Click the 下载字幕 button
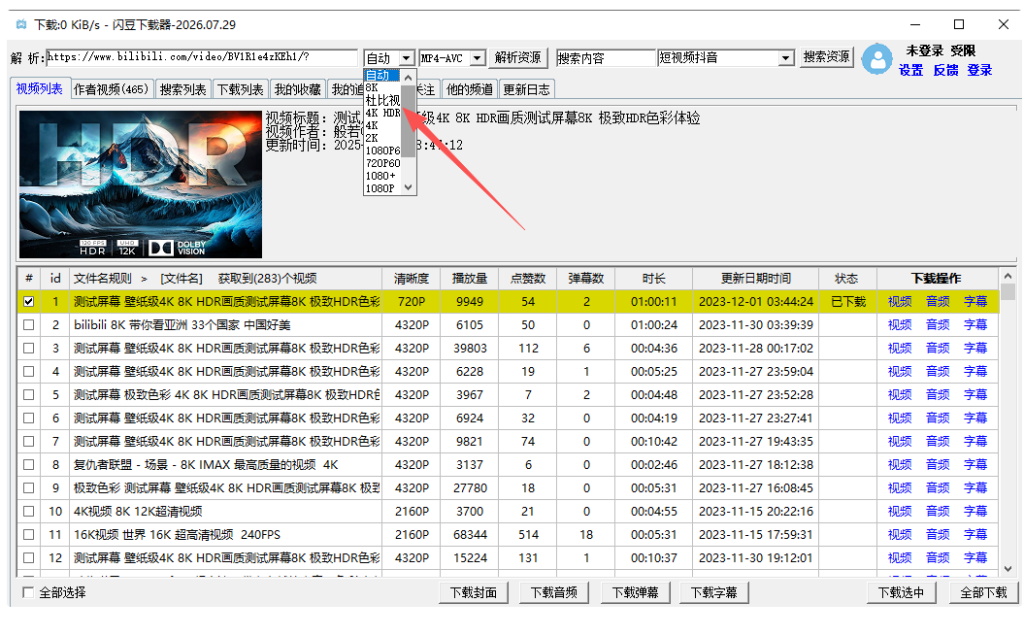Screen dimensions: 1024x636 click(714, 592)
